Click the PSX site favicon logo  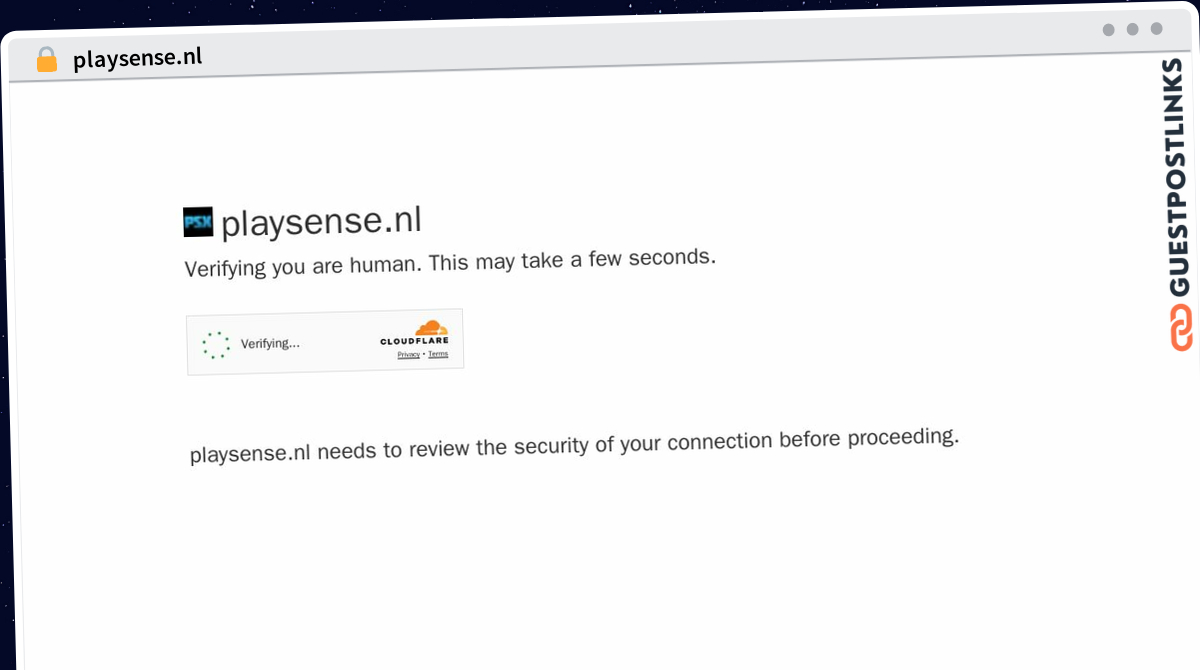[x=198, y=222]
